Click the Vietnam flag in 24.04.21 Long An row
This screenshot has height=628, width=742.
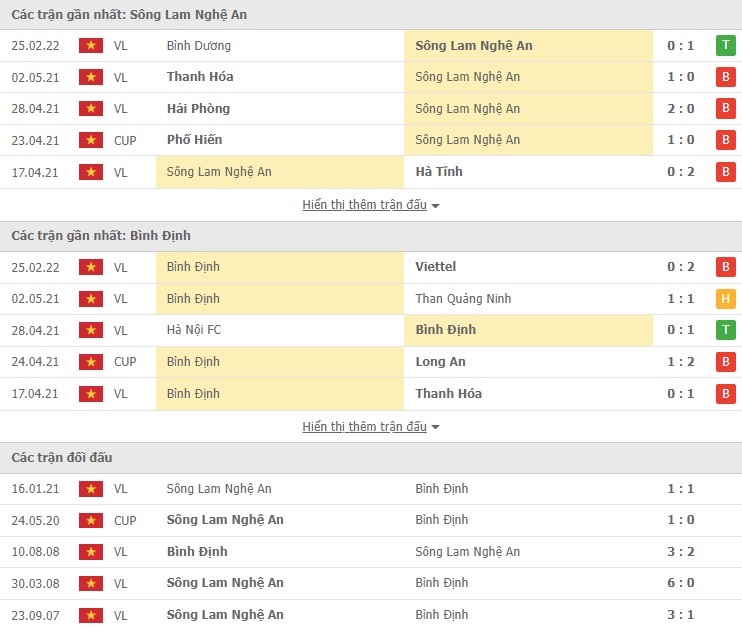coord(91,362)
